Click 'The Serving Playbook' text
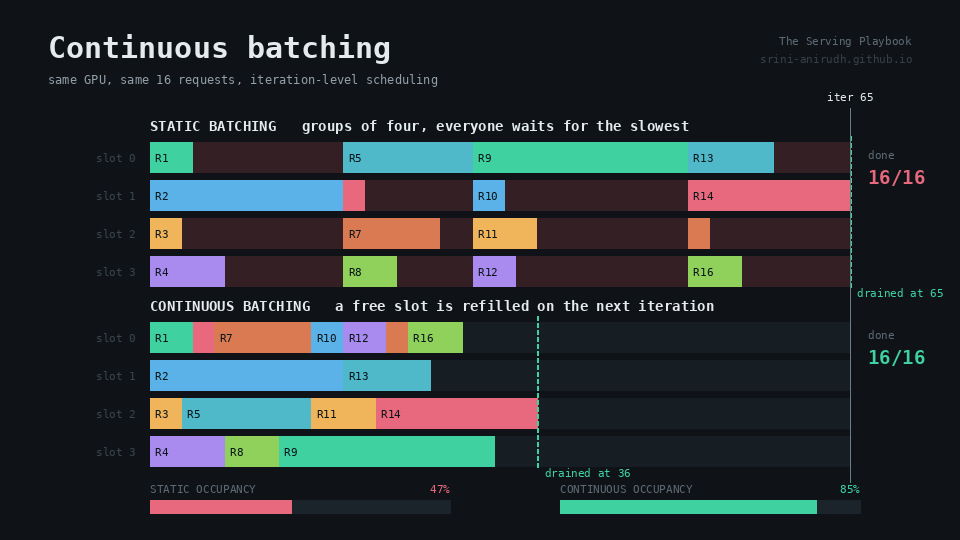This screenshot has height=540, width=960. [845, 41]
